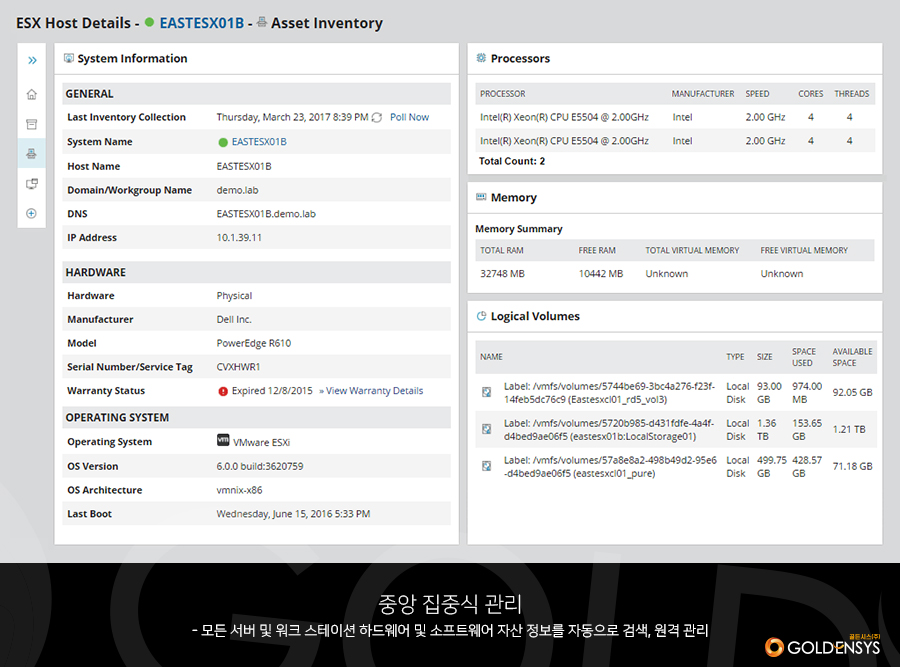
Task: Click the 32748 MB total RAM value
Action: pos(502,274)
